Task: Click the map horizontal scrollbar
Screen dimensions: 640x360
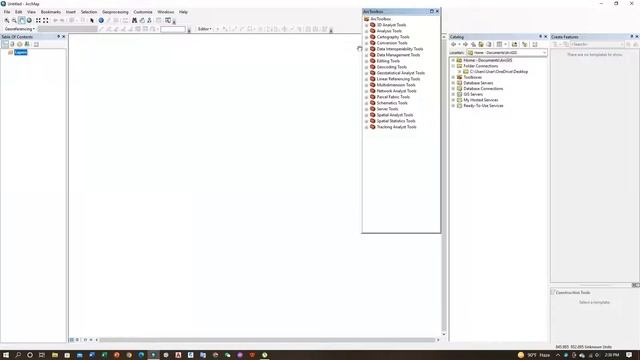Action: click(x=267, y=340)
